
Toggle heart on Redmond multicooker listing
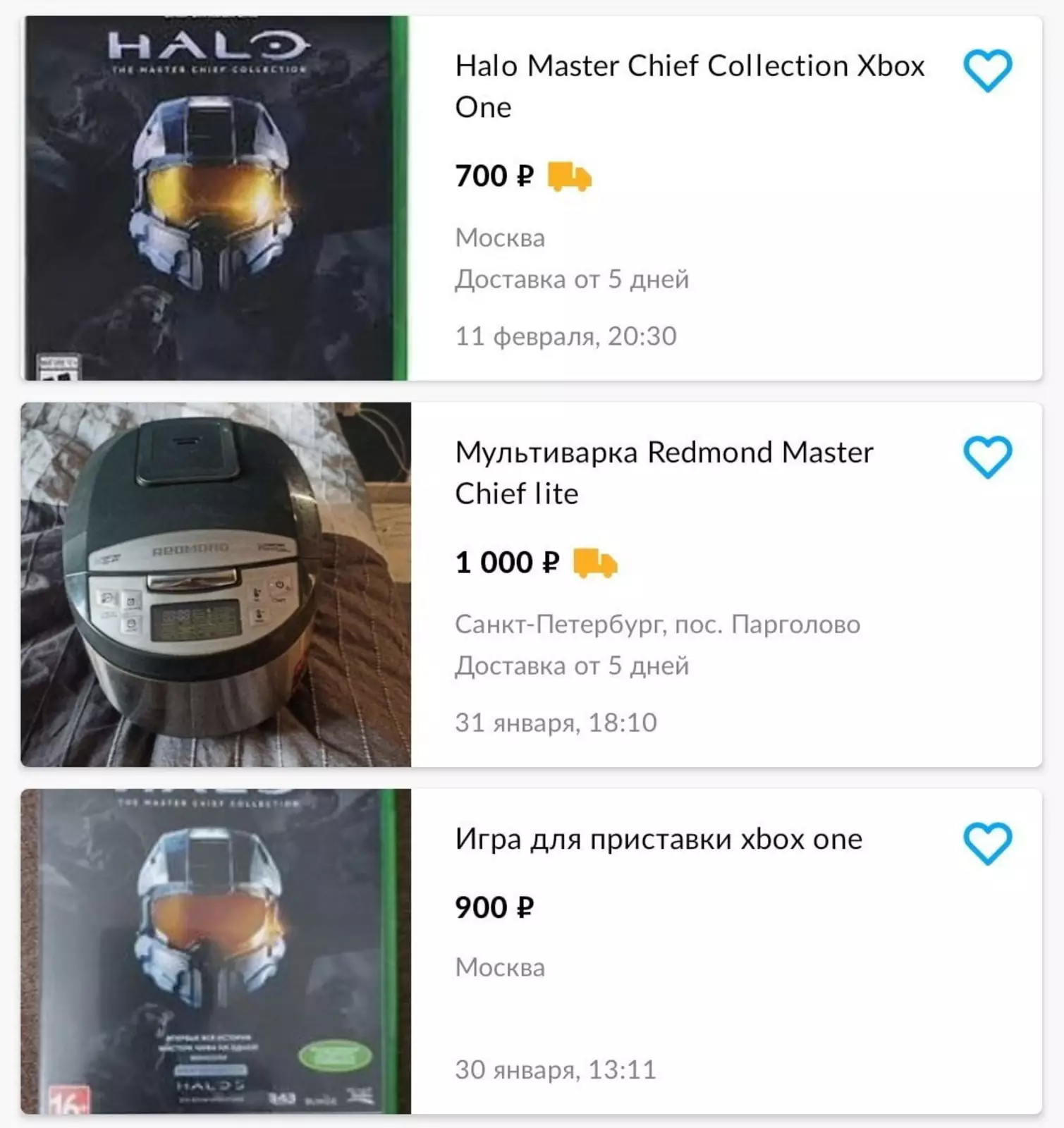point(987,457)
